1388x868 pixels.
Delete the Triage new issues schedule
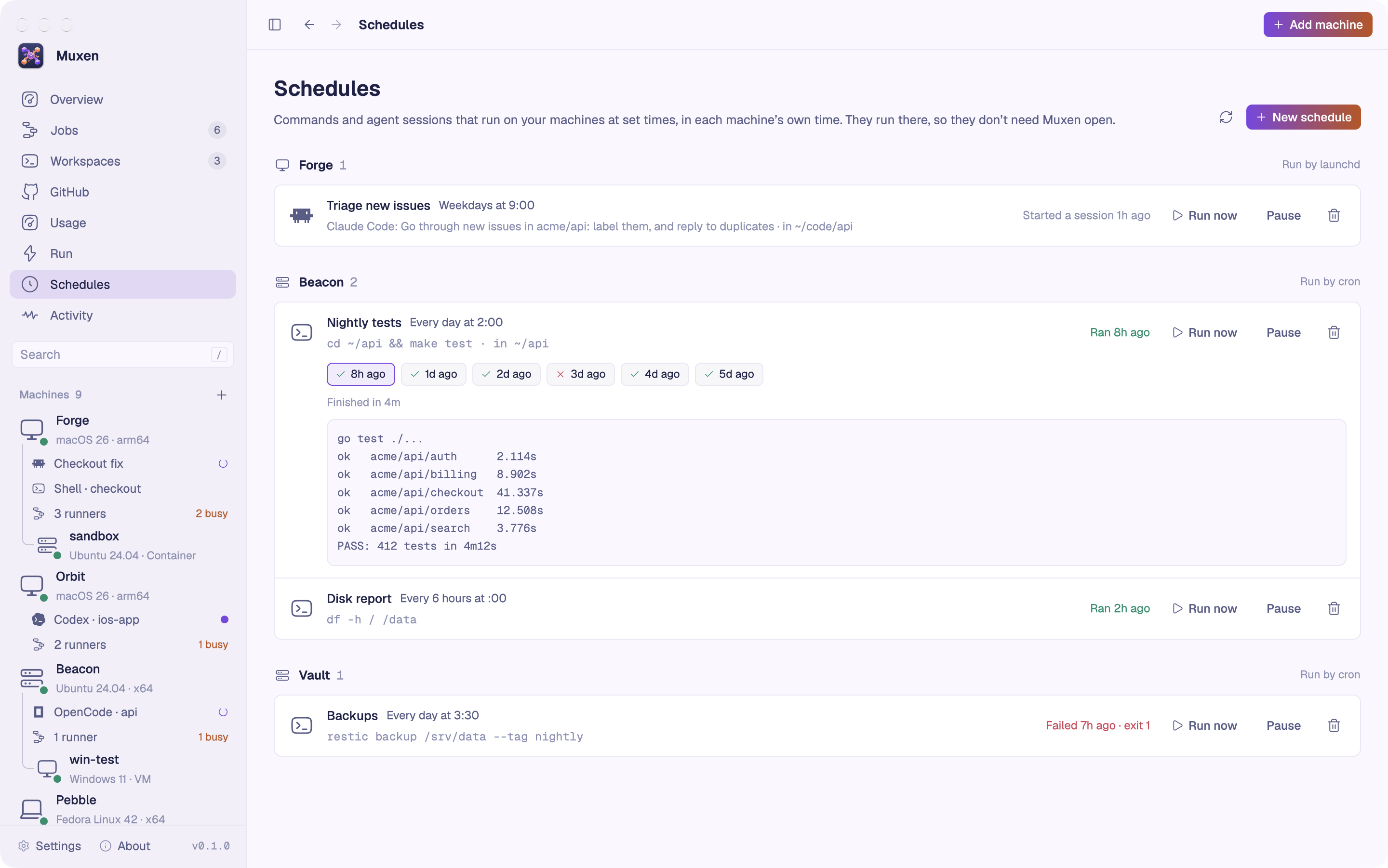(x=1334, y=215)
